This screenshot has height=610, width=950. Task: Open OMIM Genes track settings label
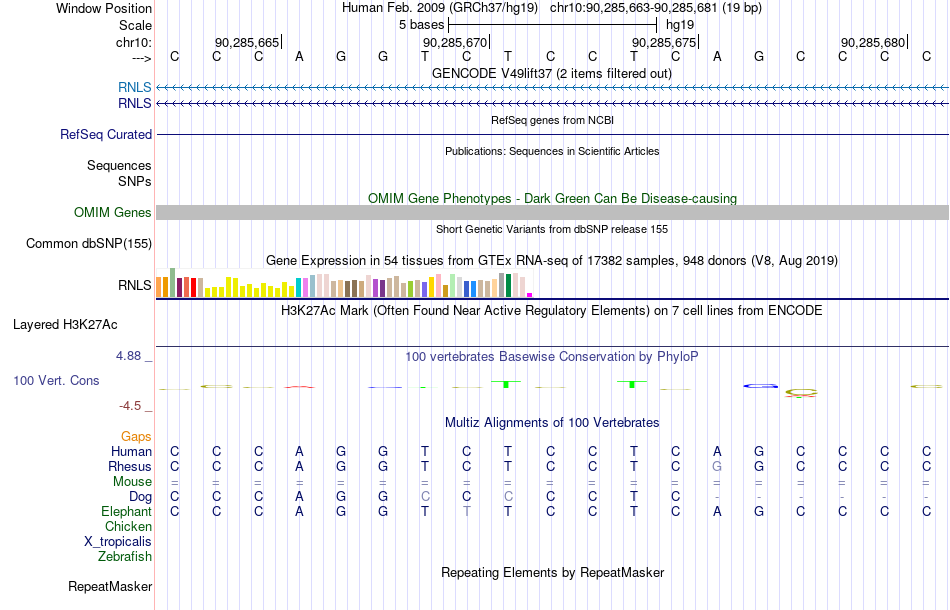112,213
